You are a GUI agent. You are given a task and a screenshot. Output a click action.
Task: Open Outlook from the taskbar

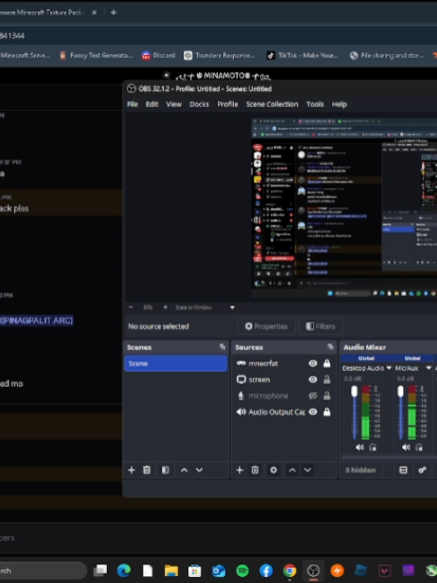pyautogui.click(x=218, y=570)
